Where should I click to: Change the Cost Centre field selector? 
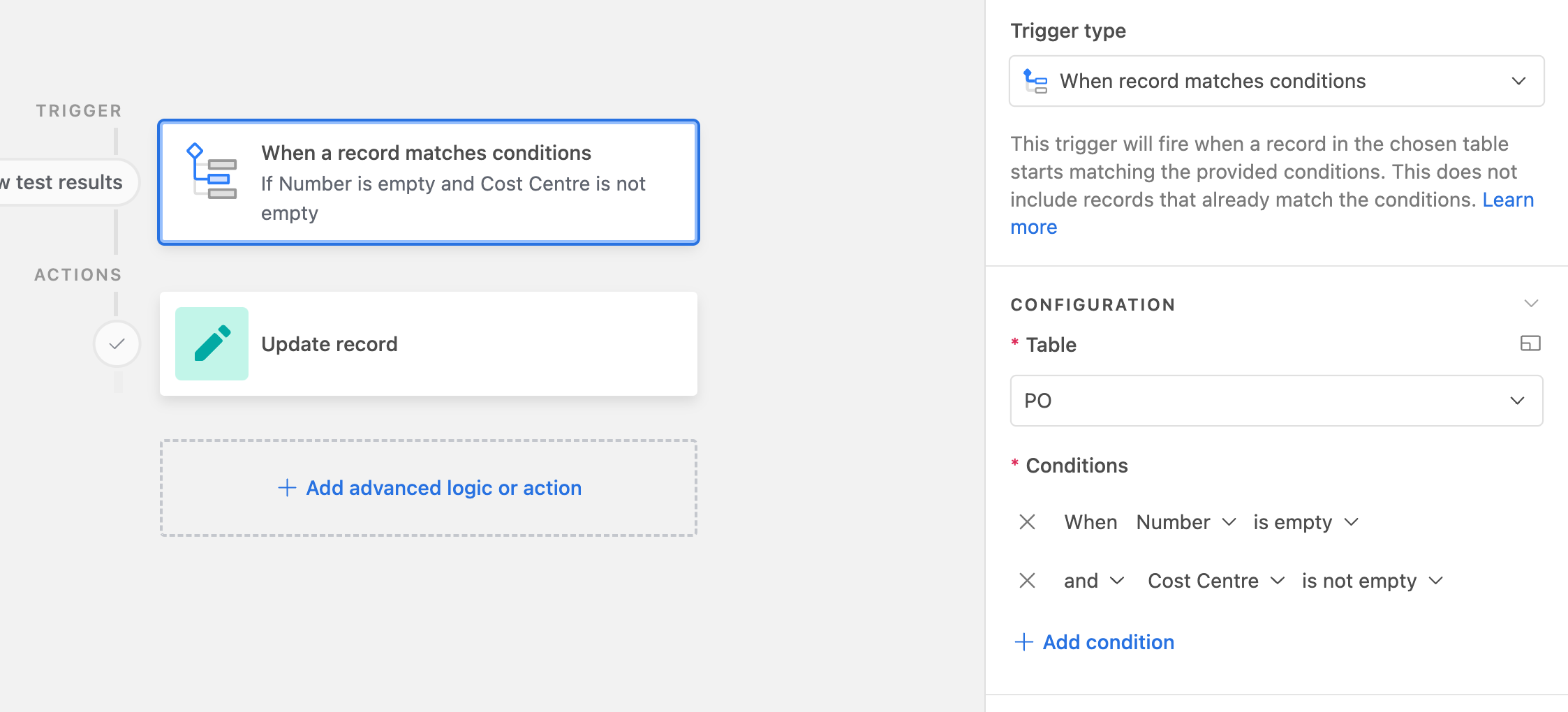point(1216,581)
